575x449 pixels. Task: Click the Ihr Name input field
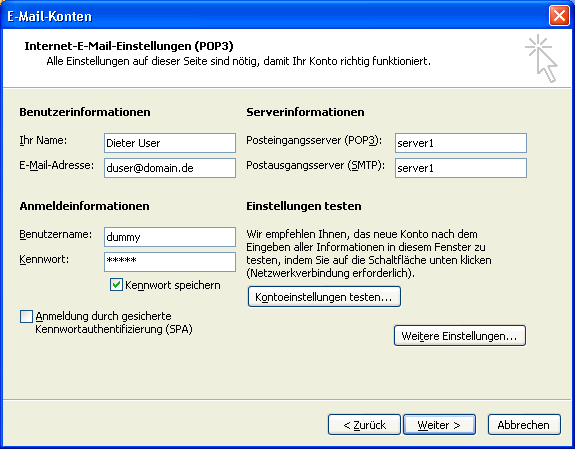tap(170, 143)
